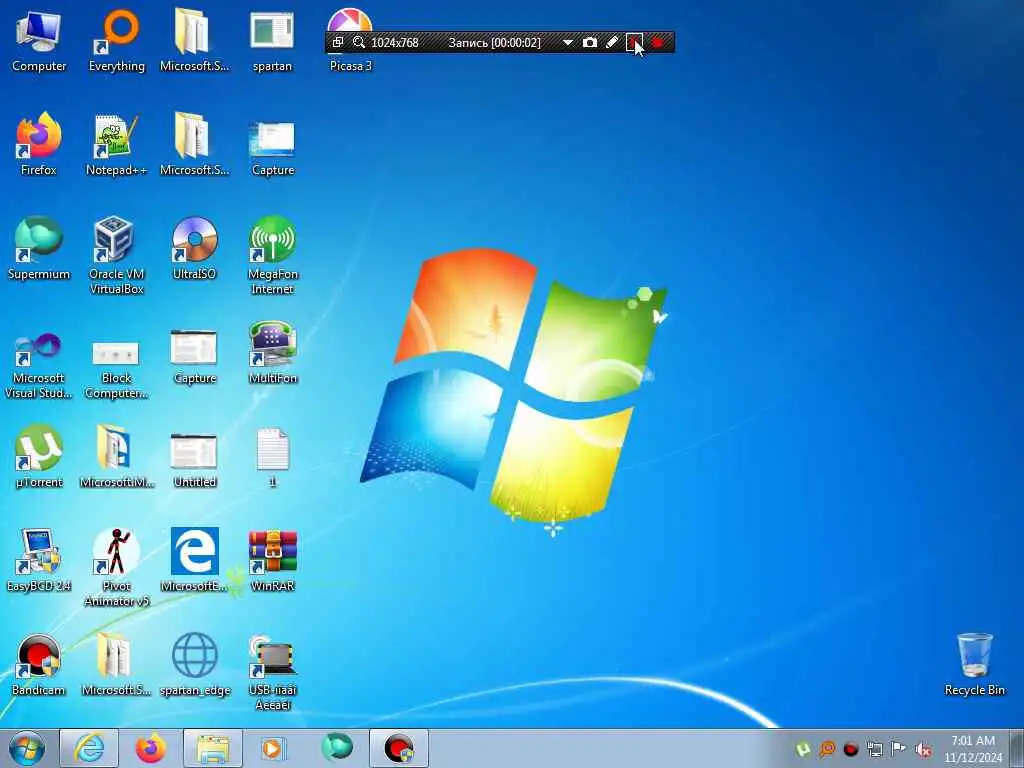Open the Recycle Bin
This screenshot has width=1024, height=768.
click(974, 664)
